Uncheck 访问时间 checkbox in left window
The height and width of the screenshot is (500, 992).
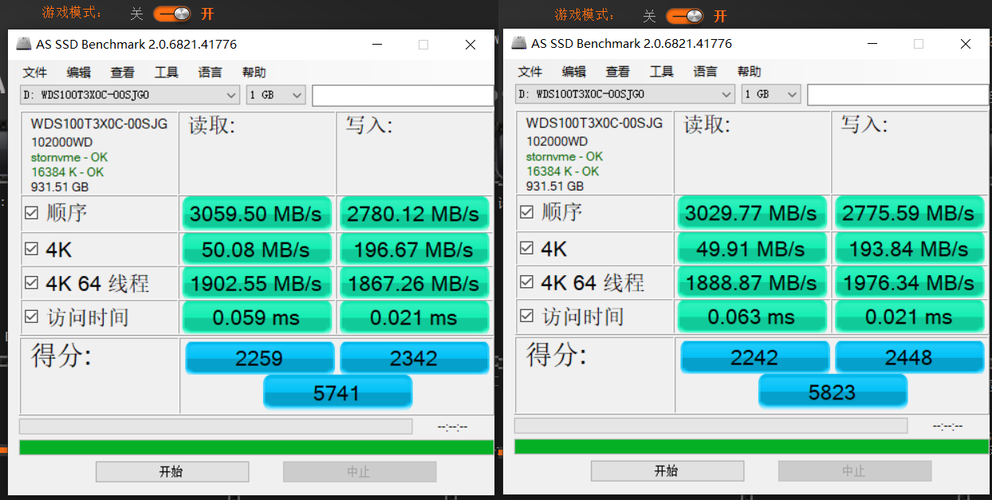click(x=31, y=316)
